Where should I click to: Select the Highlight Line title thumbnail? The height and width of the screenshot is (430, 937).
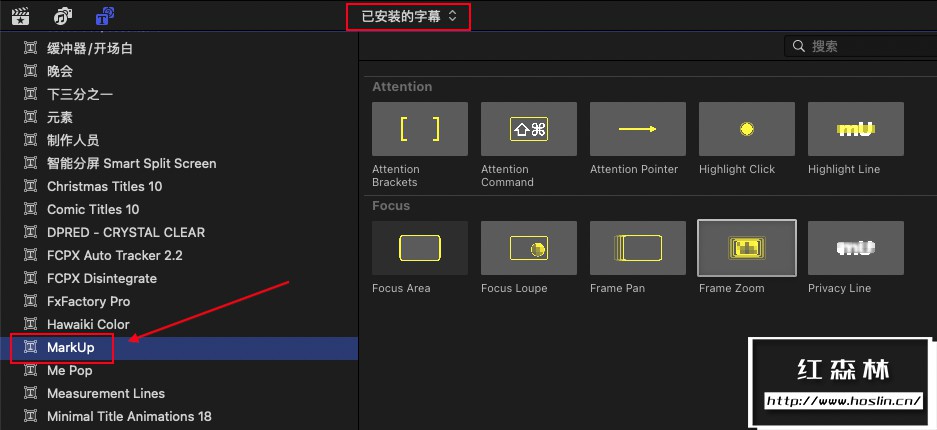(x=856, y=129)
